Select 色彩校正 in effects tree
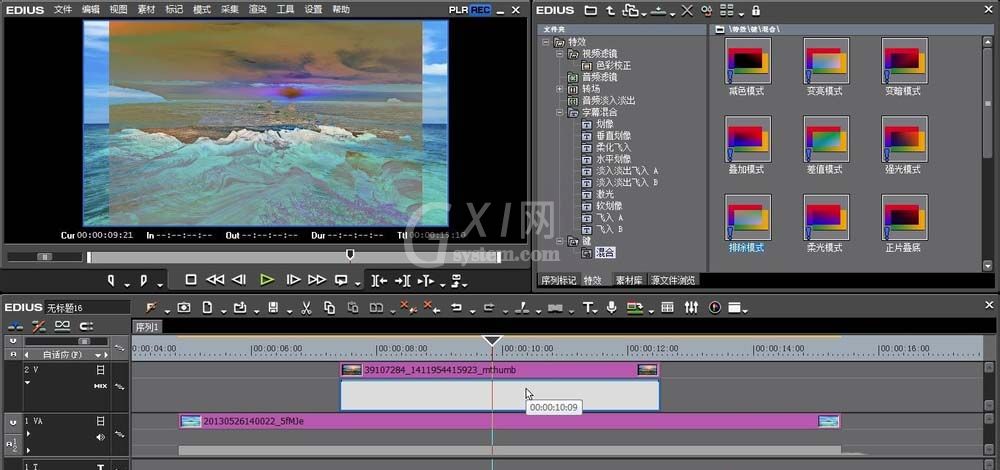 pyautogui.click(x=614, y=66)
